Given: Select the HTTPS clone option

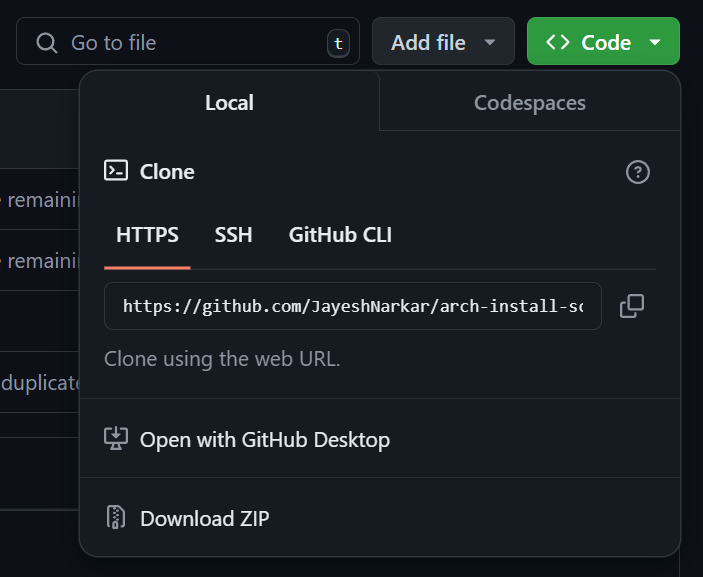Looking at the screenshot, I should point(147,235).
